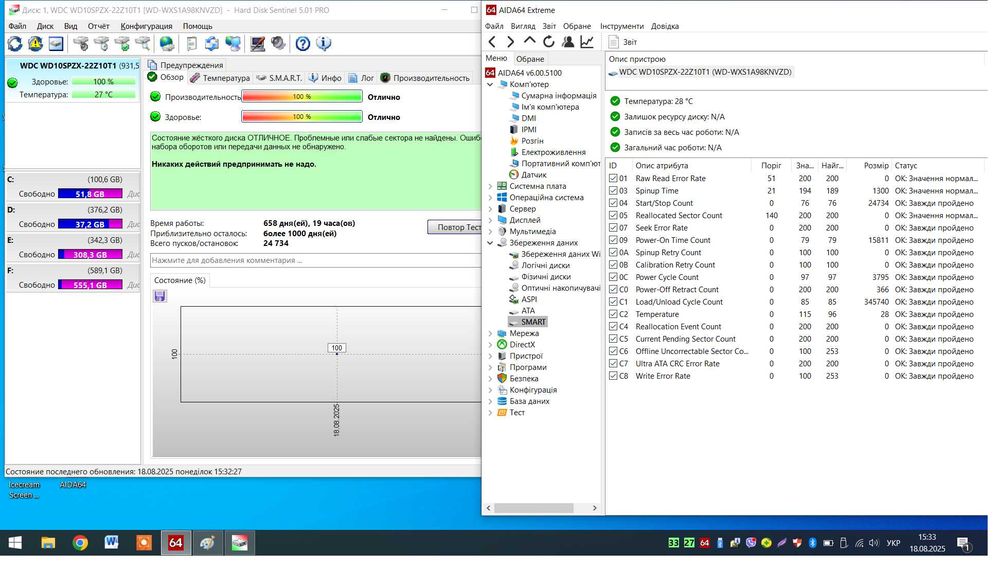Click the AIDA64 forward arrow
This screenshot has height=566, width=1000.
510,41
